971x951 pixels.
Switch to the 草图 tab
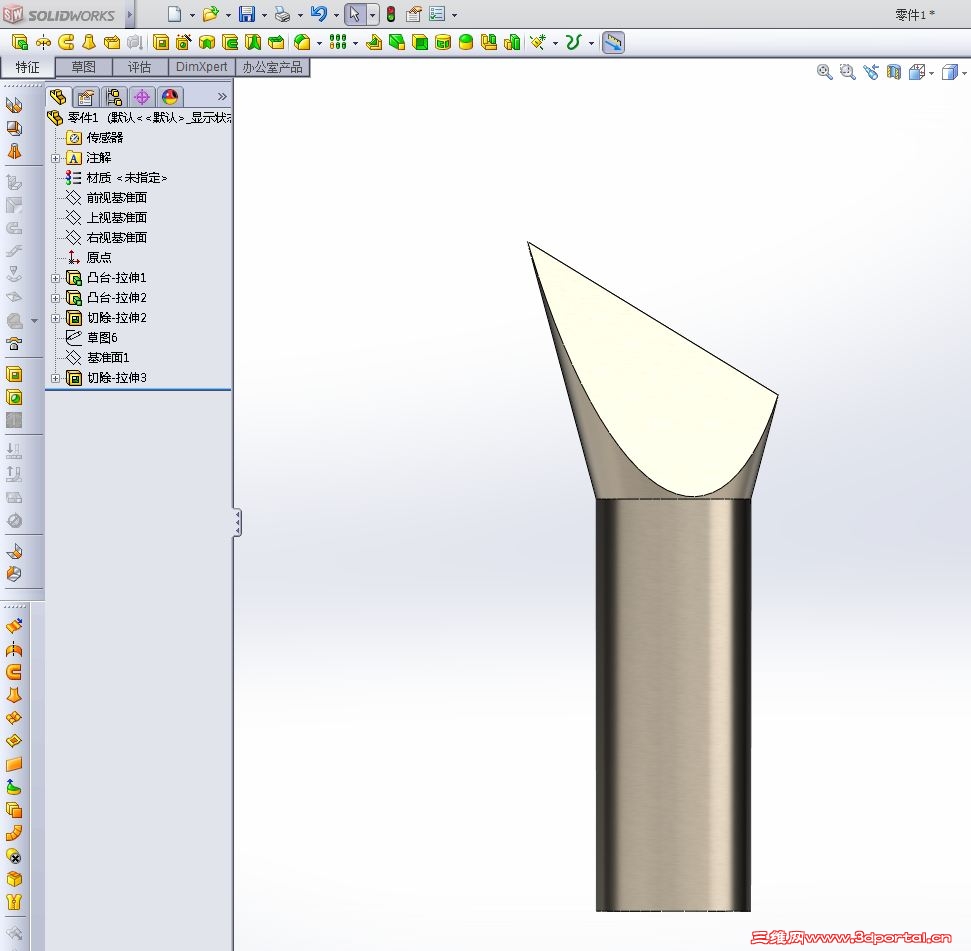pos(84,67)
